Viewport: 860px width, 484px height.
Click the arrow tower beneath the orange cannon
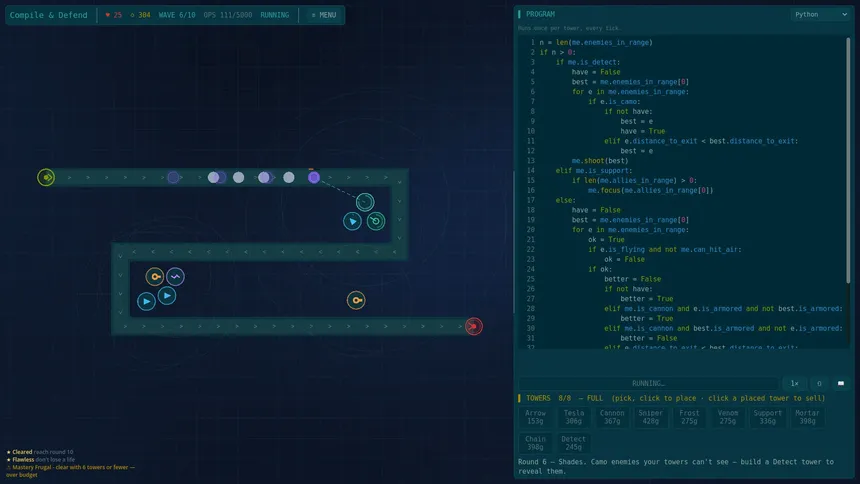[x=146, y=301]
